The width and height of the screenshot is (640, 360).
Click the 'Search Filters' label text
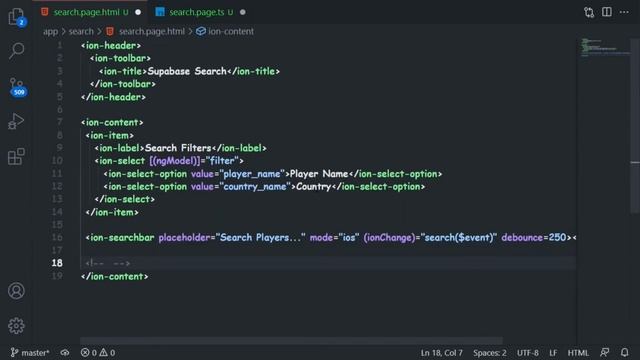coord(178,148)
